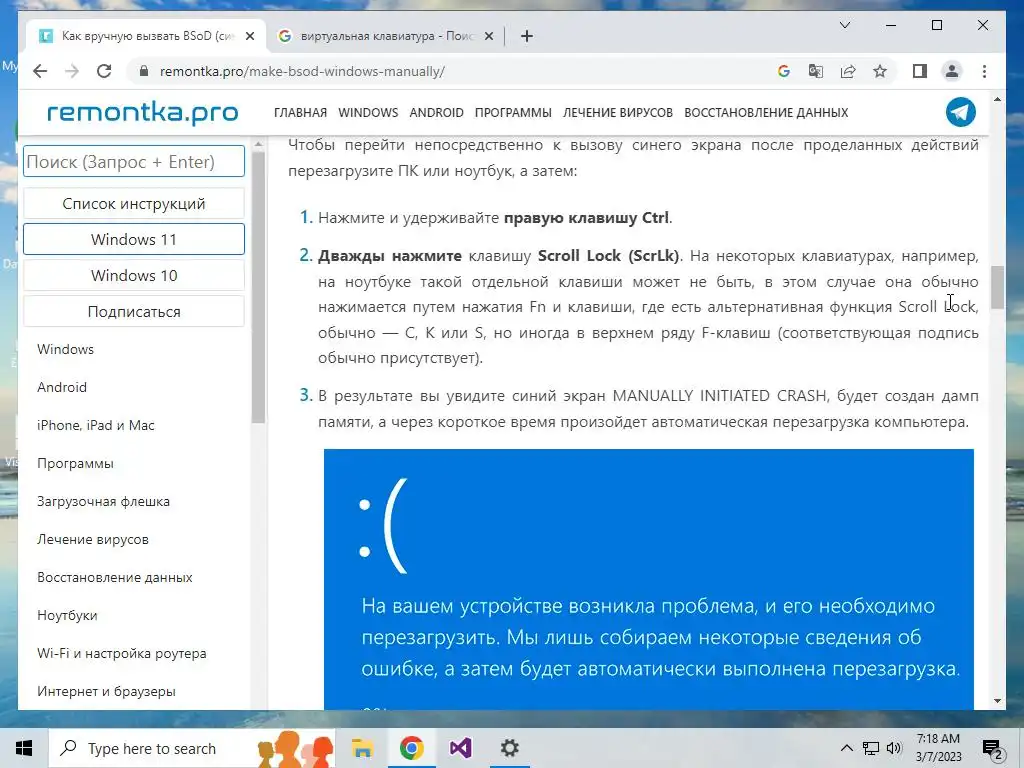
Task: Click the address bar URL
Action: 302,71
